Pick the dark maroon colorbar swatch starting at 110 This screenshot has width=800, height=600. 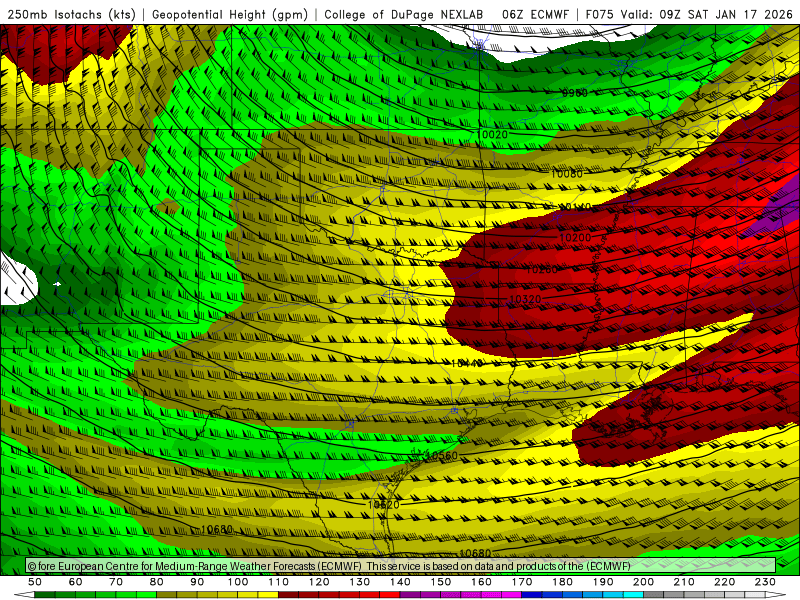(x=288, y=595)
